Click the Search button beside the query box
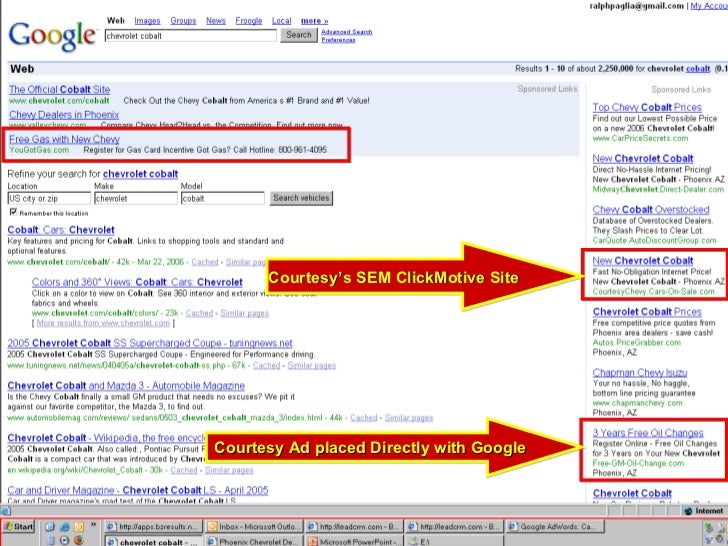The height and width of the screenshot is (546, 728). pyautogui.click(x=299, y=35)
